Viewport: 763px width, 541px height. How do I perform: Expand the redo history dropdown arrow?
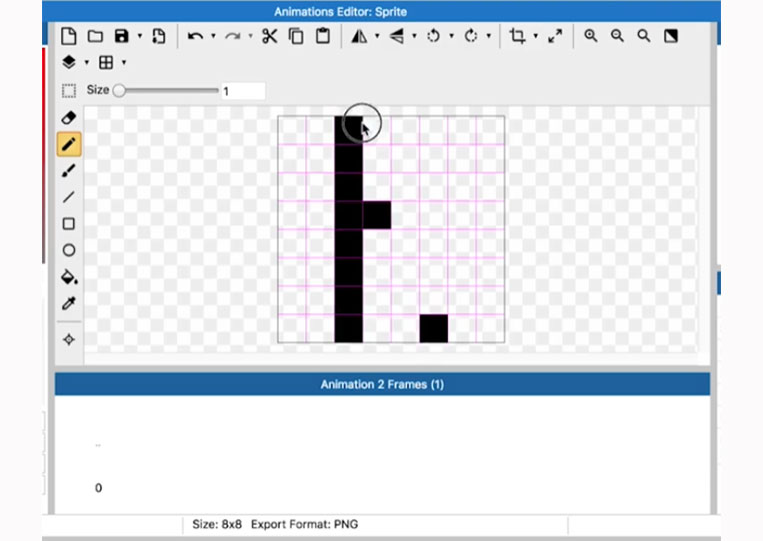(250, 36)
